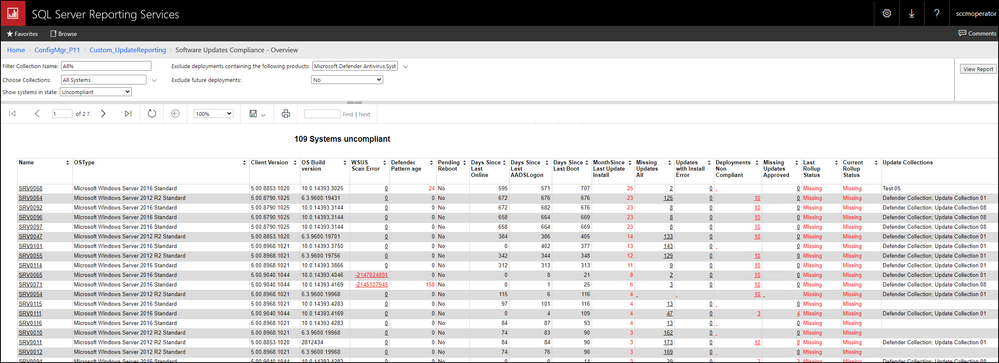Sort by Days Since Last Online column
999x363 pixels.
click(x=506, y=163)
